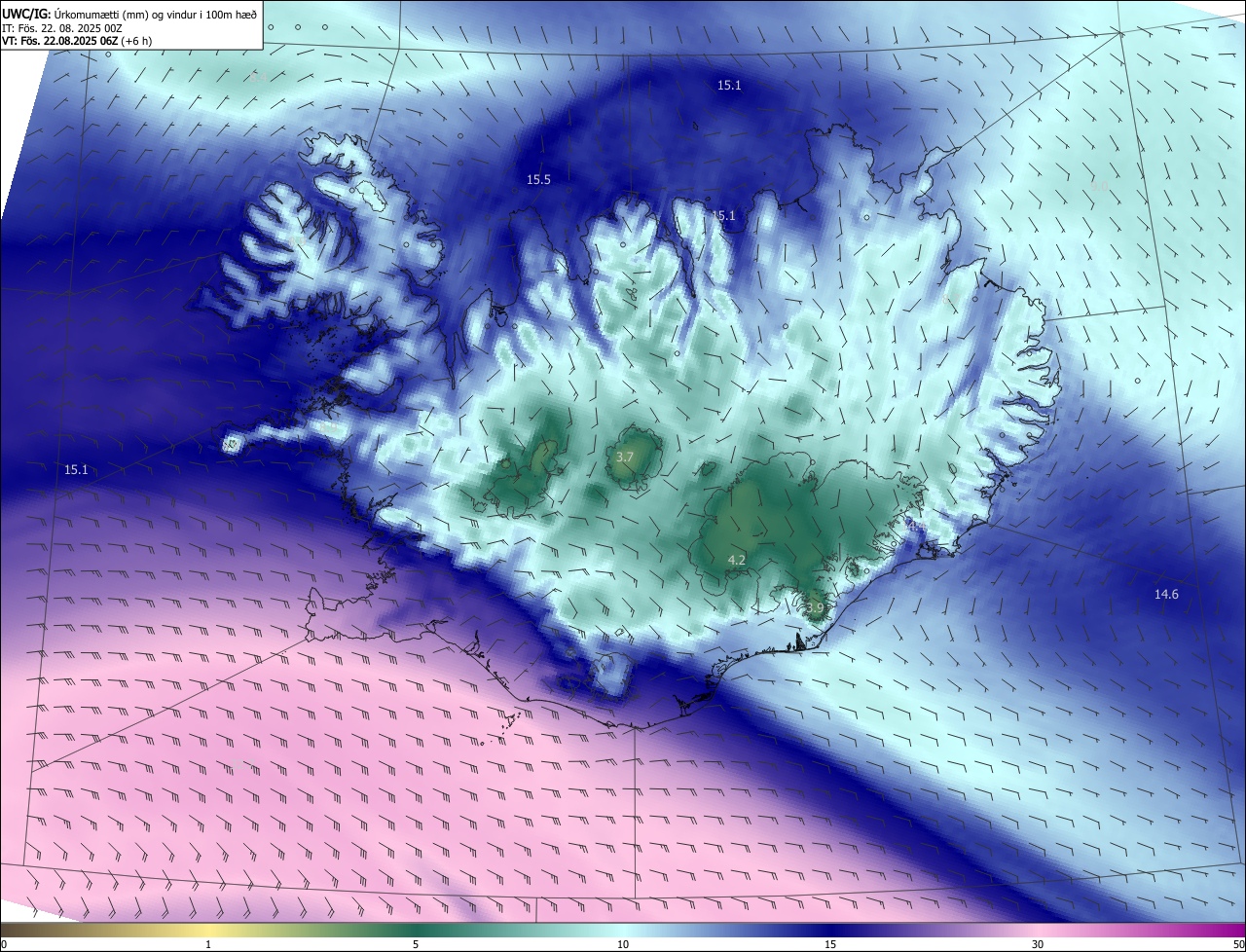
Task: Click the 15 tick label on the colour scale
Action: pos(830,944)
